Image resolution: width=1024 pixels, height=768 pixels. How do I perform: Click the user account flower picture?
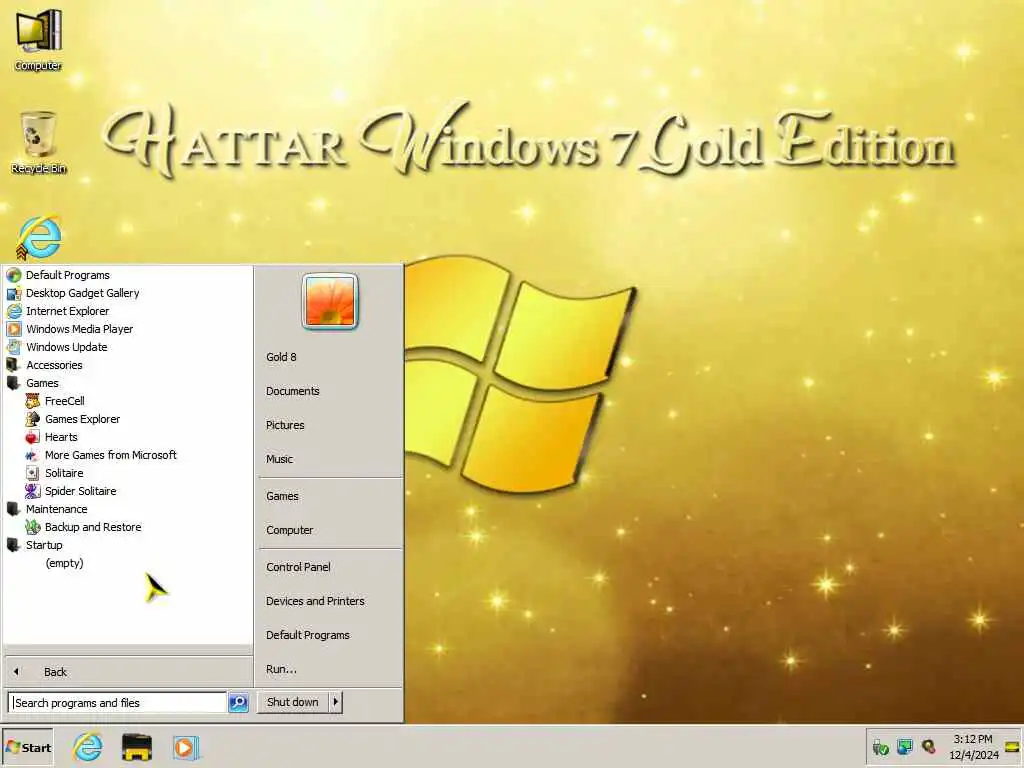click(330, 301)
